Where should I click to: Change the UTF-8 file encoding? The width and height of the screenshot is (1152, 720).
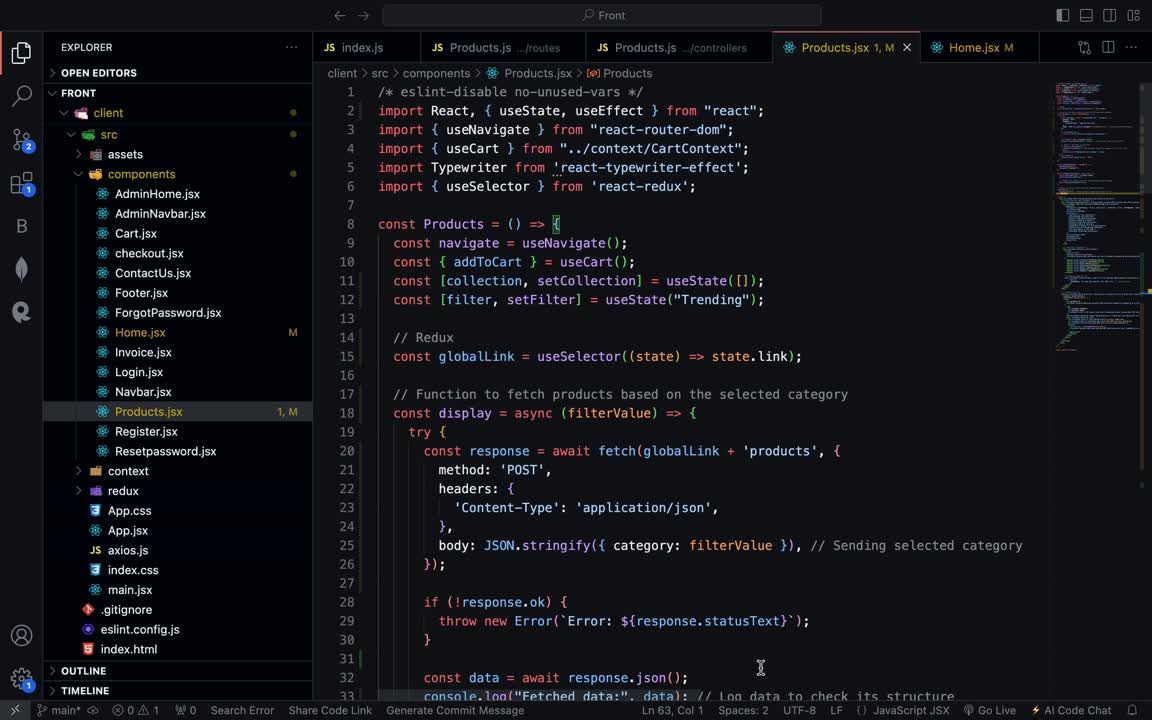coord(799,710)
